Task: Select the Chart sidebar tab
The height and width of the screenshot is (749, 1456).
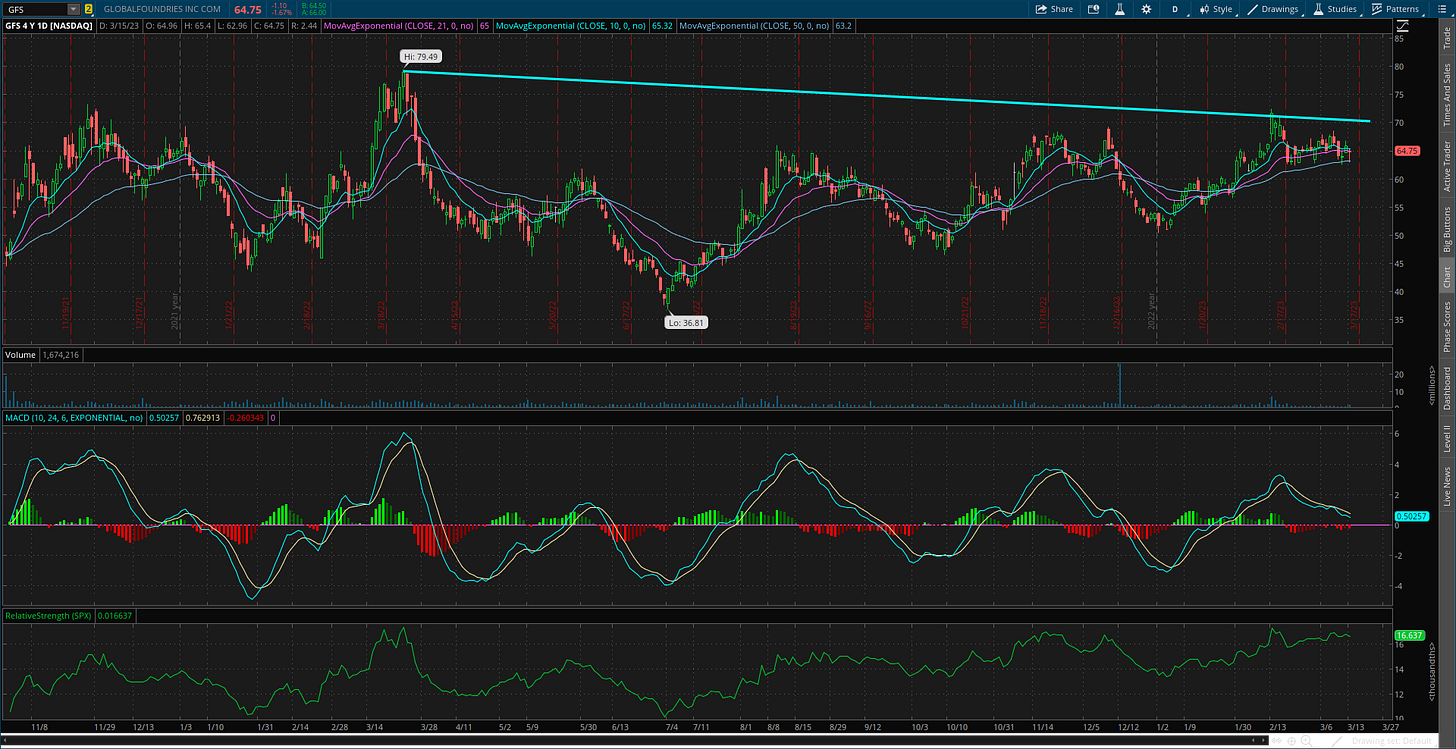Action: (x=1446, y=276)
